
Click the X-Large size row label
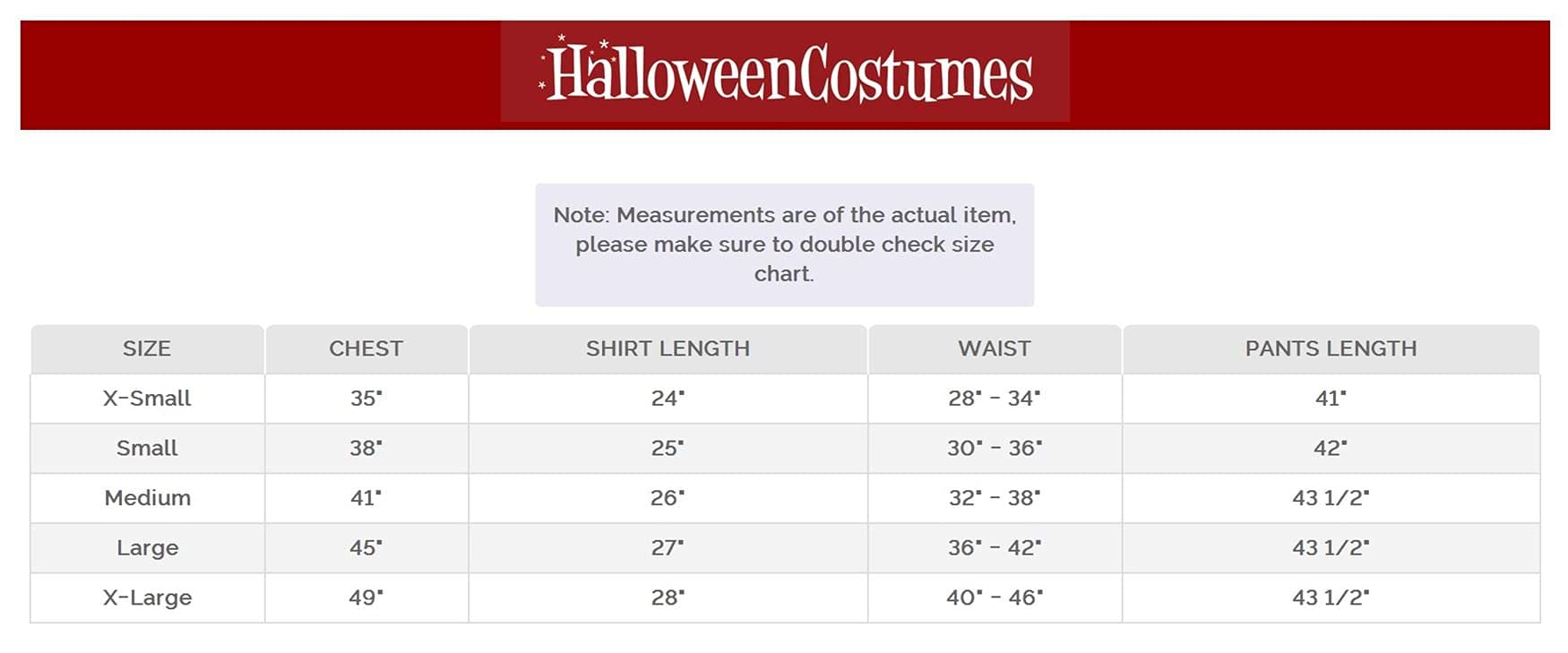147,597
